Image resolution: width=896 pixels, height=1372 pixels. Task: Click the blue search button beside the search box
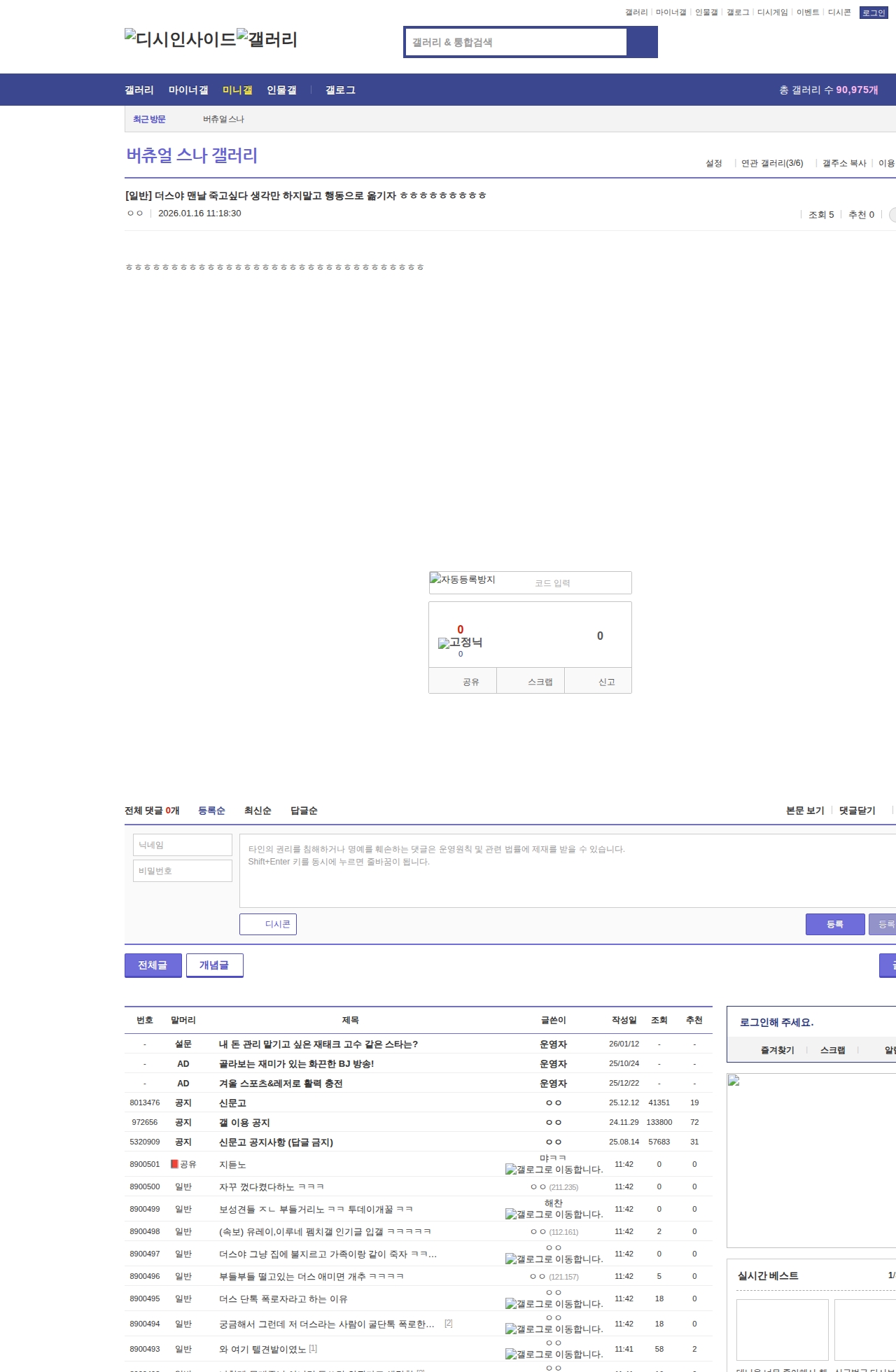click(x=642, y=42)
